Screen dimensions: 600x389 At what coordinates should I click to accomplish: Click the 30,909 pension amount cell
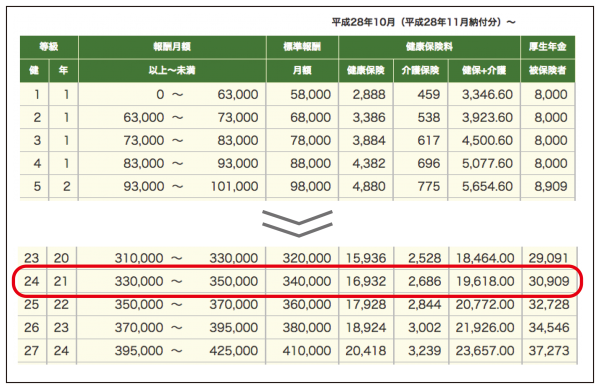(x=549, y=282)
